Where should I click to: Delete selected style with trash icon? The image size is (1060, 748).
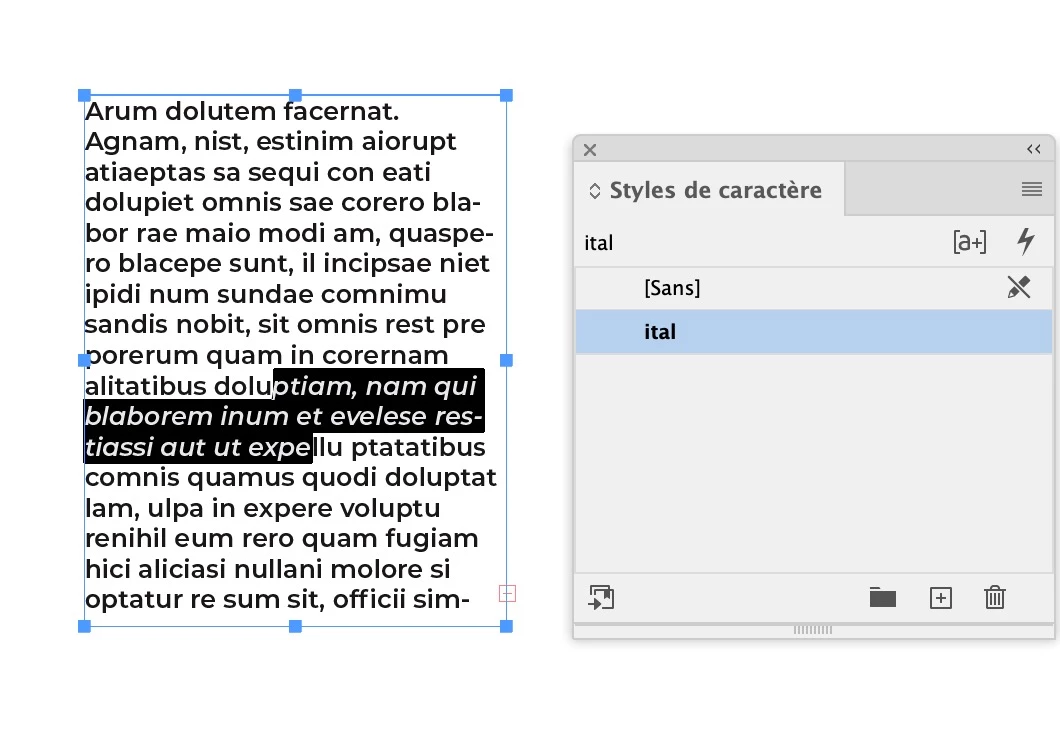(994, 597)
